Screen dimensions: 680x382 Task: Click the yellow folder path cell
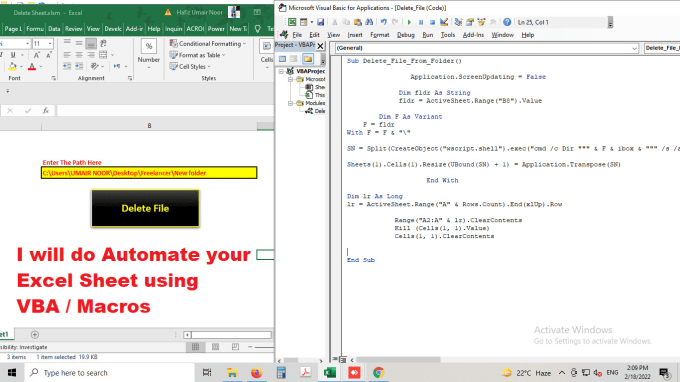click(149, 173)
